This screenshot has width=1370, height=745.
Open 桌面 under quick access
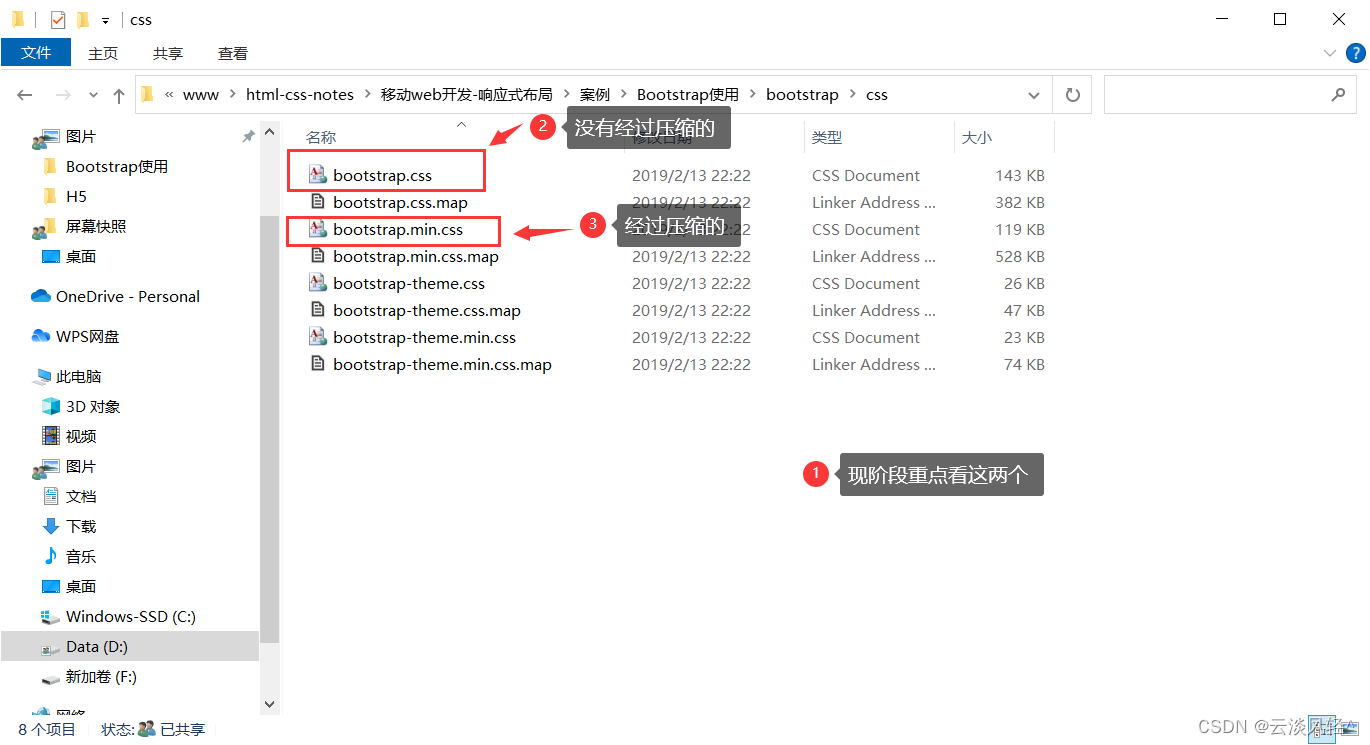click(x=80, y=256)
